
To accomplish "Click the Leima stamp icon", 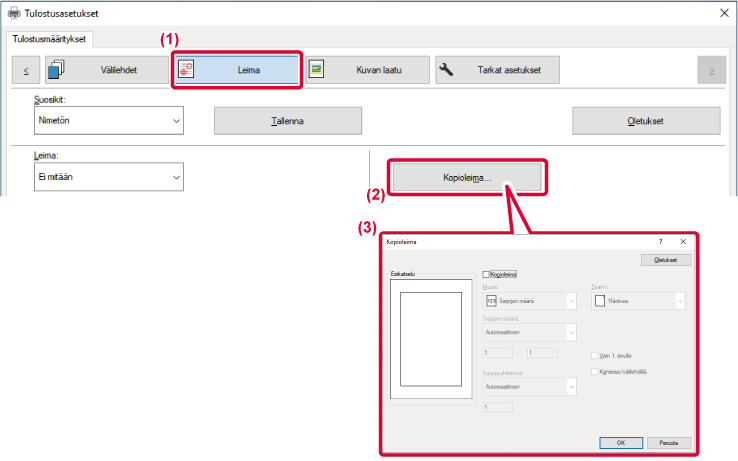I will 186,70.
